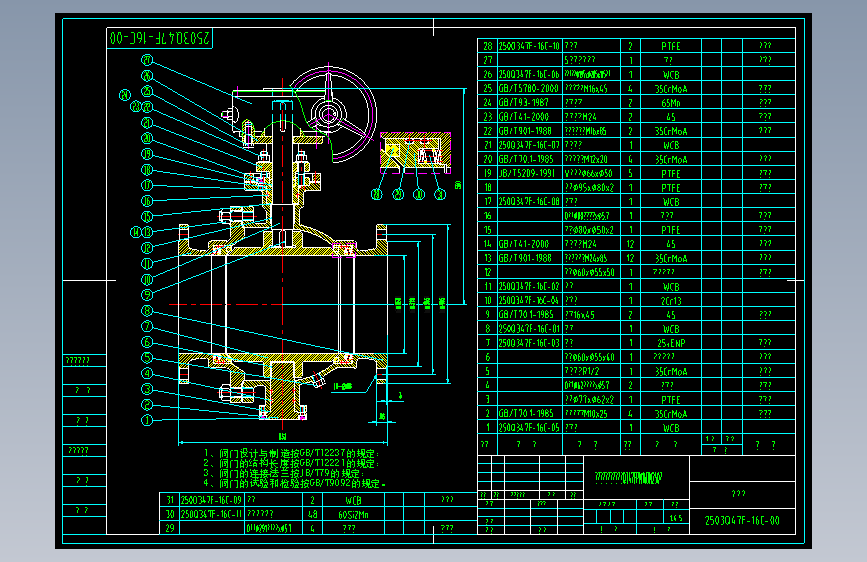The height and width of the screenshot is (562, 867).
Task: Select part code ending 16C-06 in row 26
Action: tap(530, 75)
